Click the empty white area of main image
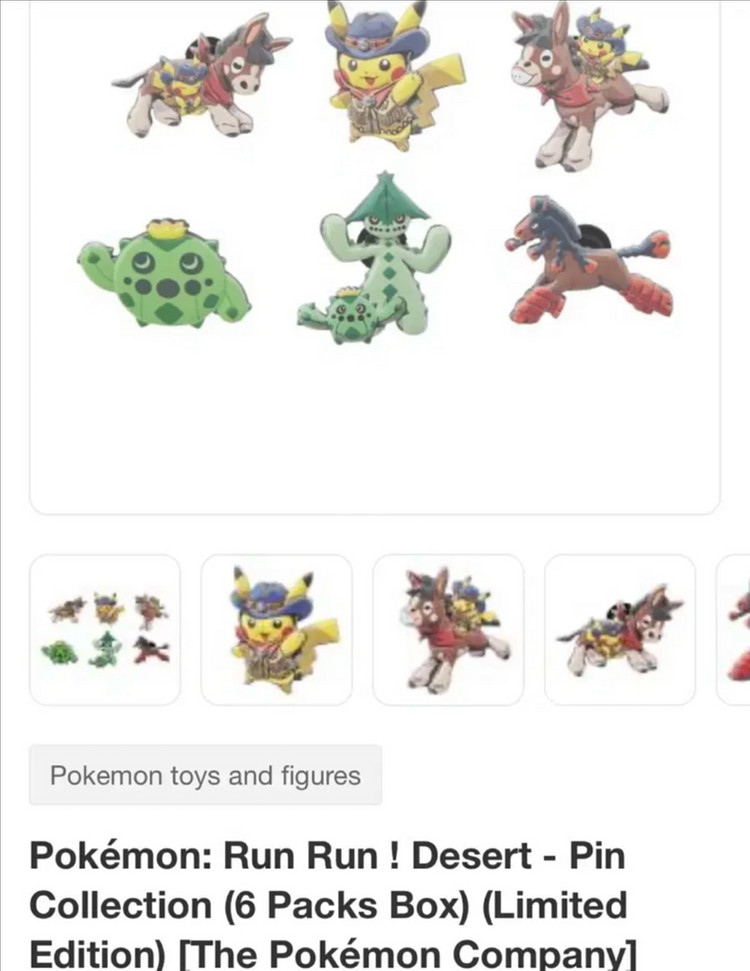Viewport: 750px width, 971px height. pos(375,427)
